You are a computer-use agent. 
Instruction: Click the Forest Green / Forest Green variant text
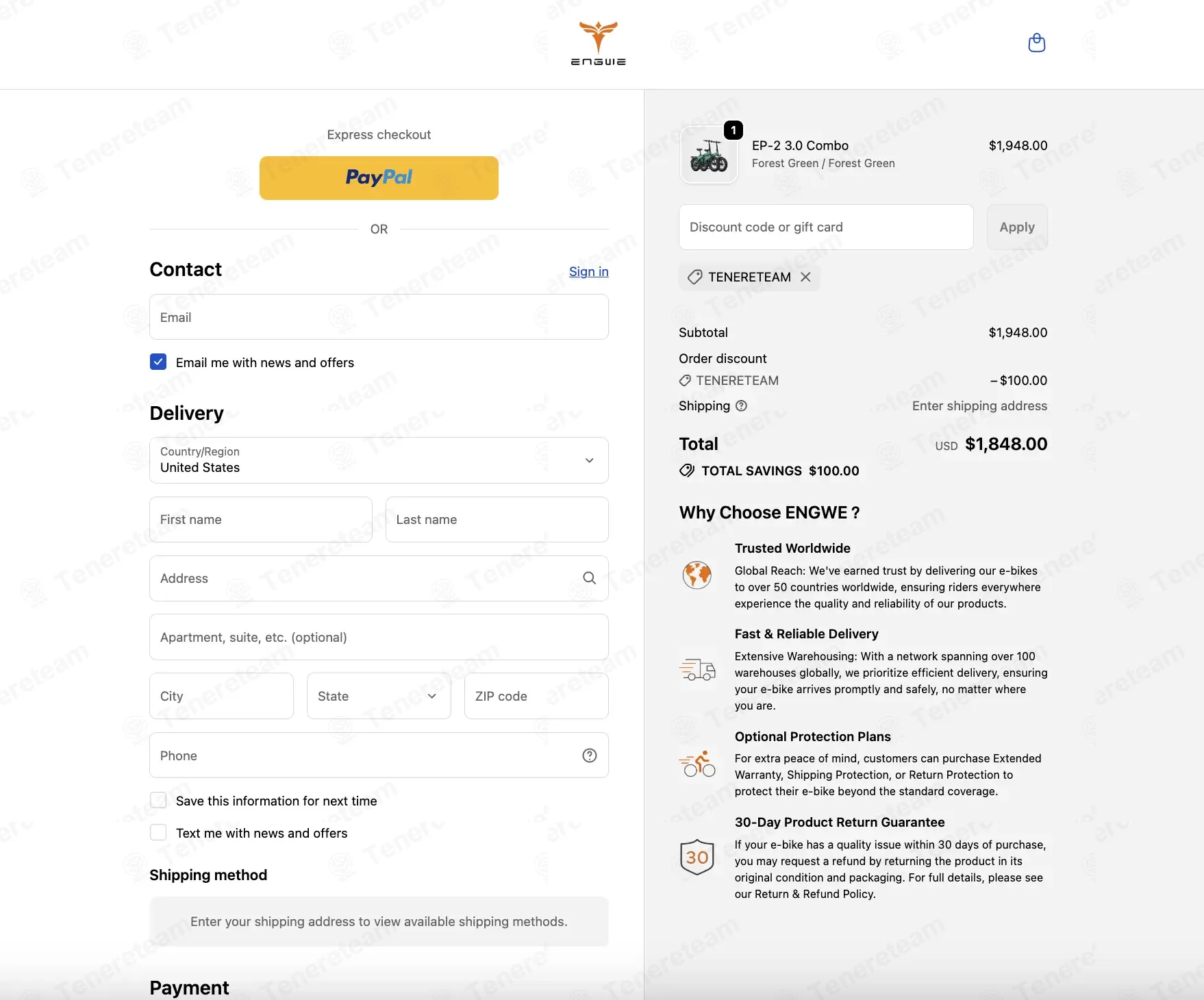(x=823, y=163)
